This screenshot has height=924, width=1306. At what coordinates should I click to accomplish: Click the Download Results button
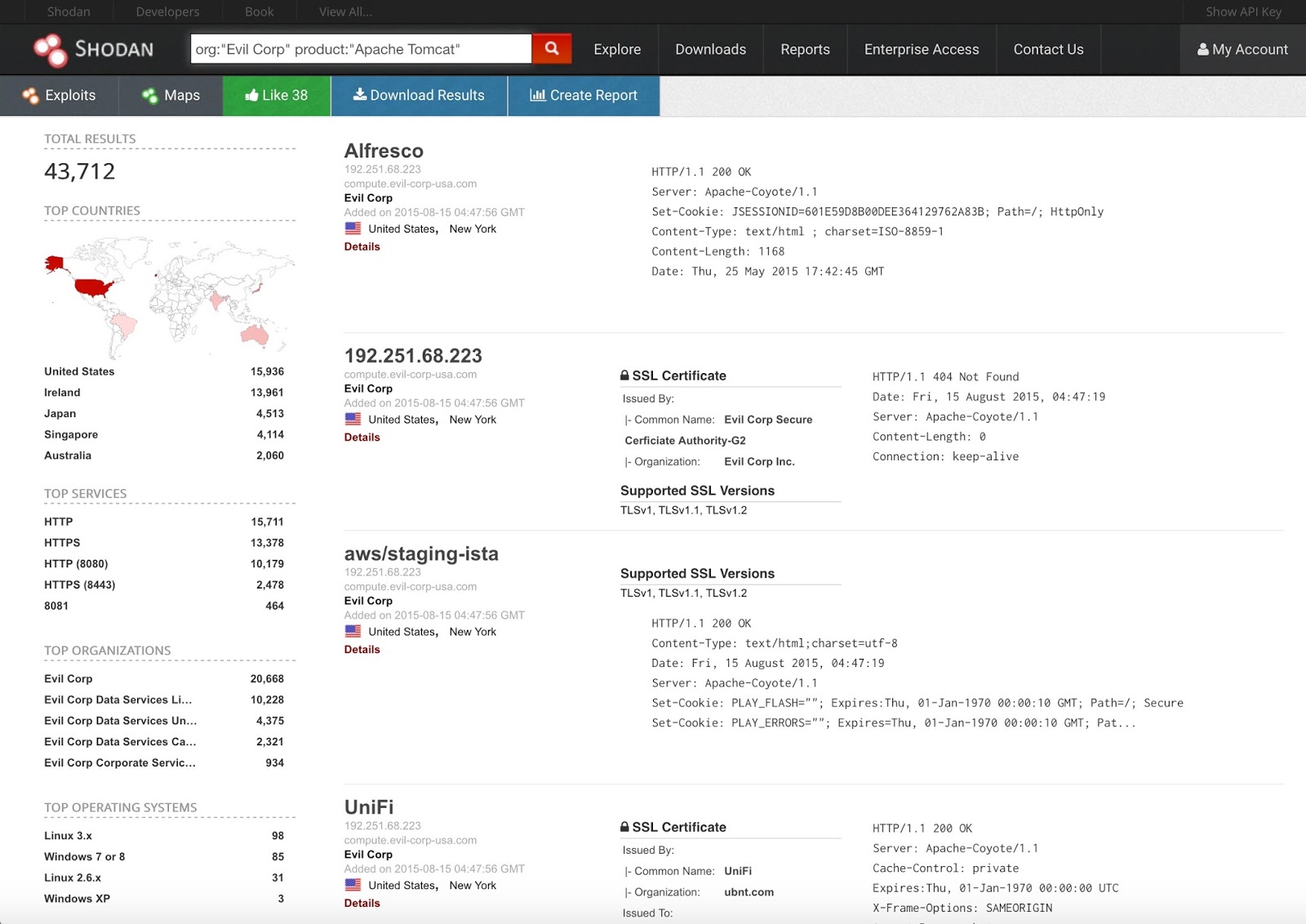coord(419,96)
